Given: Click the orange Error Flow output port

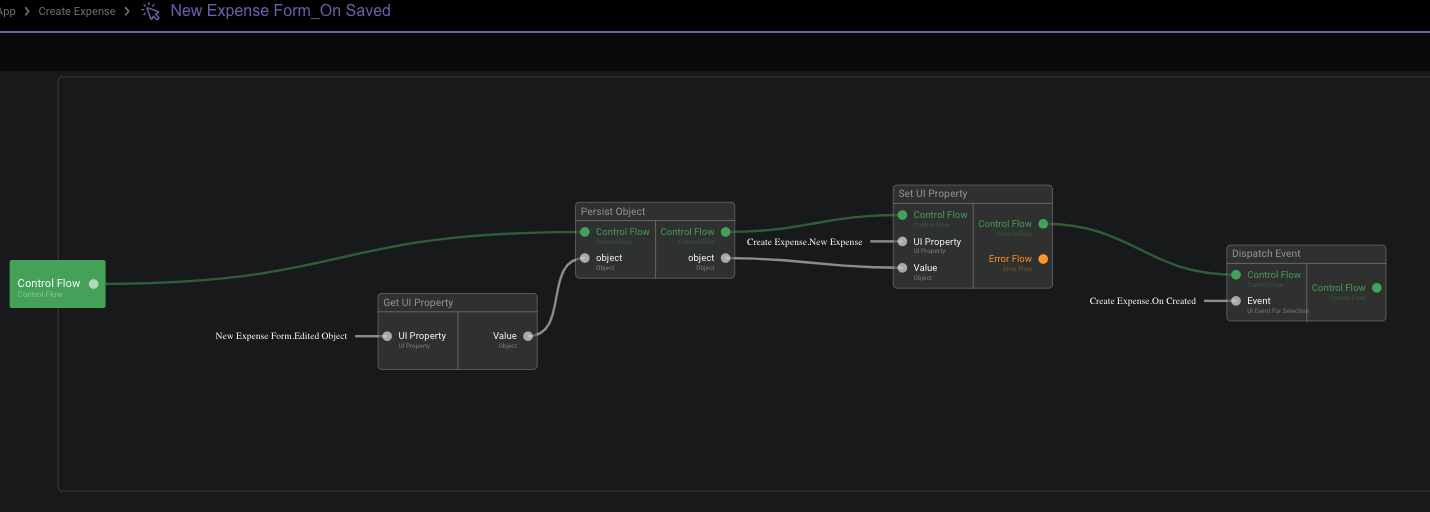Looking at the screenshot, I should (1043, 259).
